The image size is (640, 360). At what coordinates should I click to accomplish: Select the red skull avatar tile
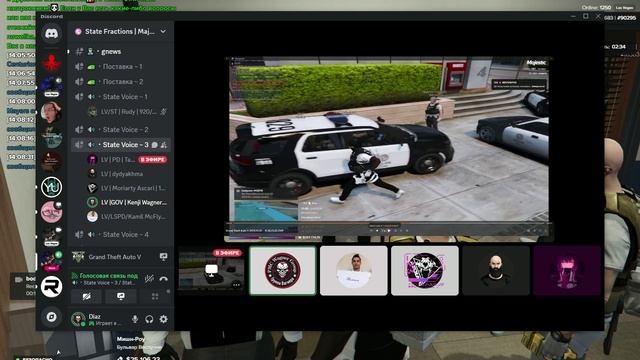click(x=282, y=270)
